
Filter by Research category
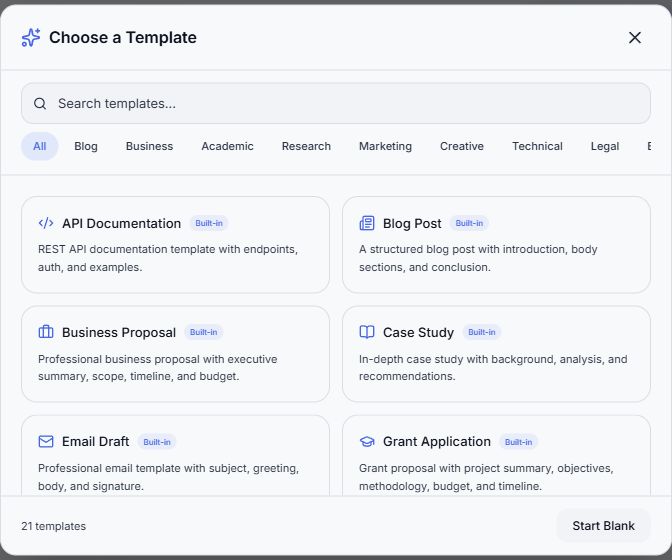(x=306, y=146)
